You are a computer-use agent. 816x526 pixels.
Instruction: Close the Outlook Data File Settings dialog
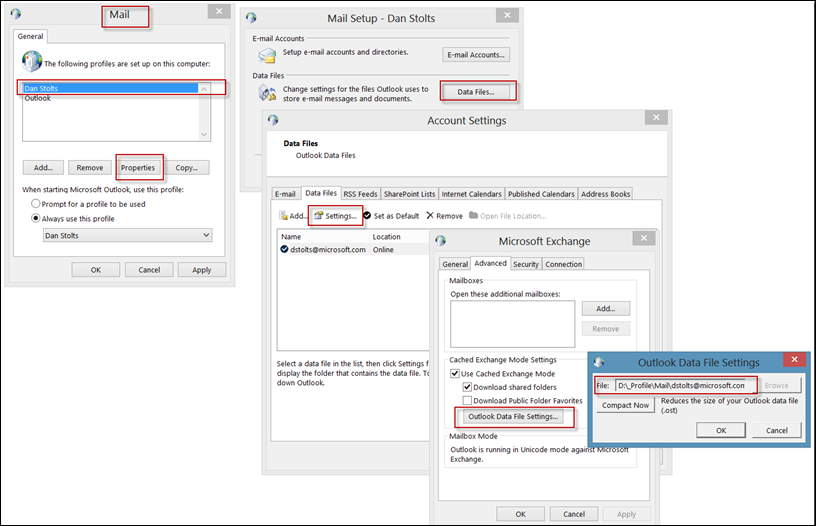click(795, 361)
